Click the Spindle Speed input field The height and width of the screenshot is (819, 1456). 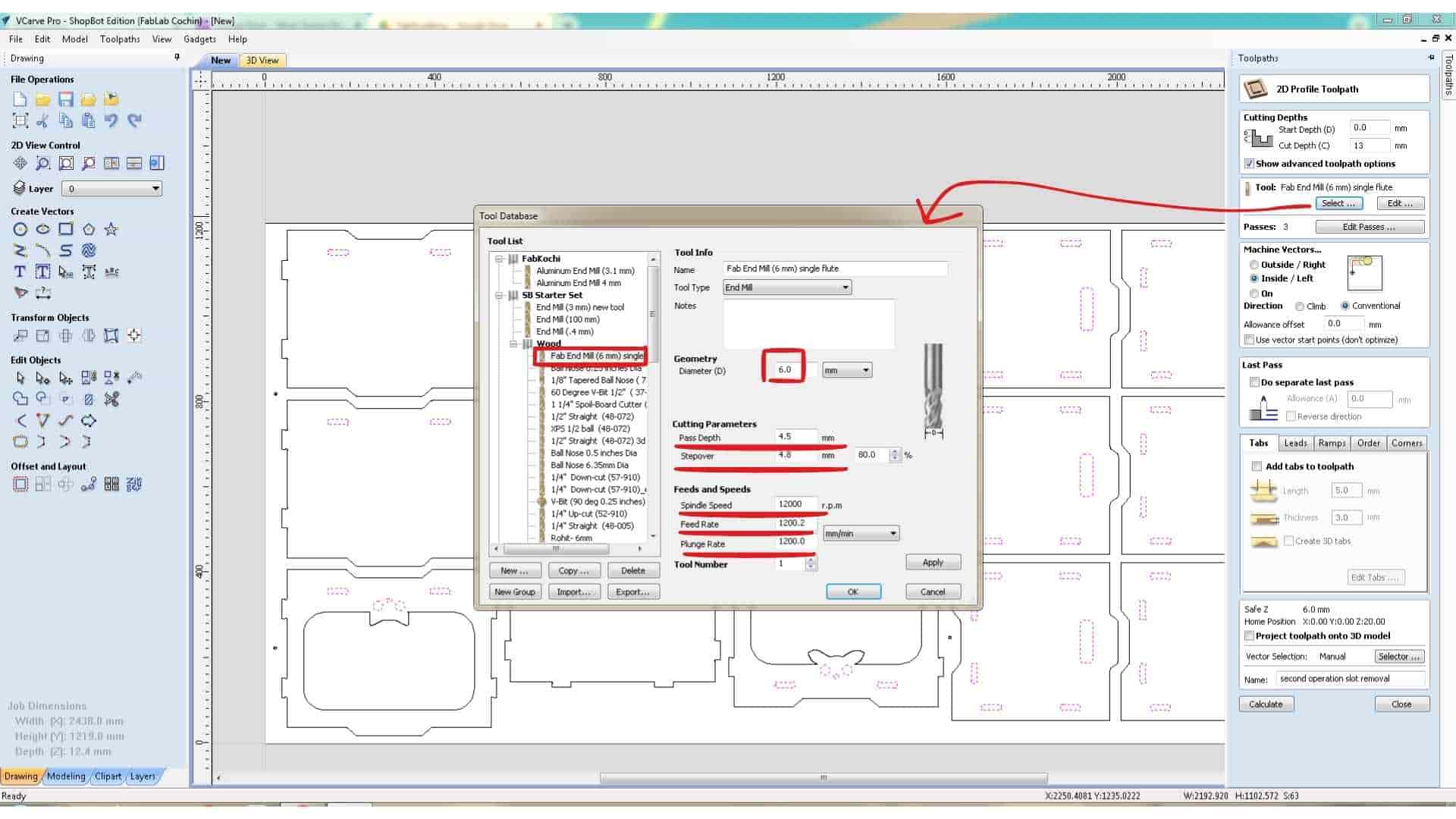coord(795,504)
